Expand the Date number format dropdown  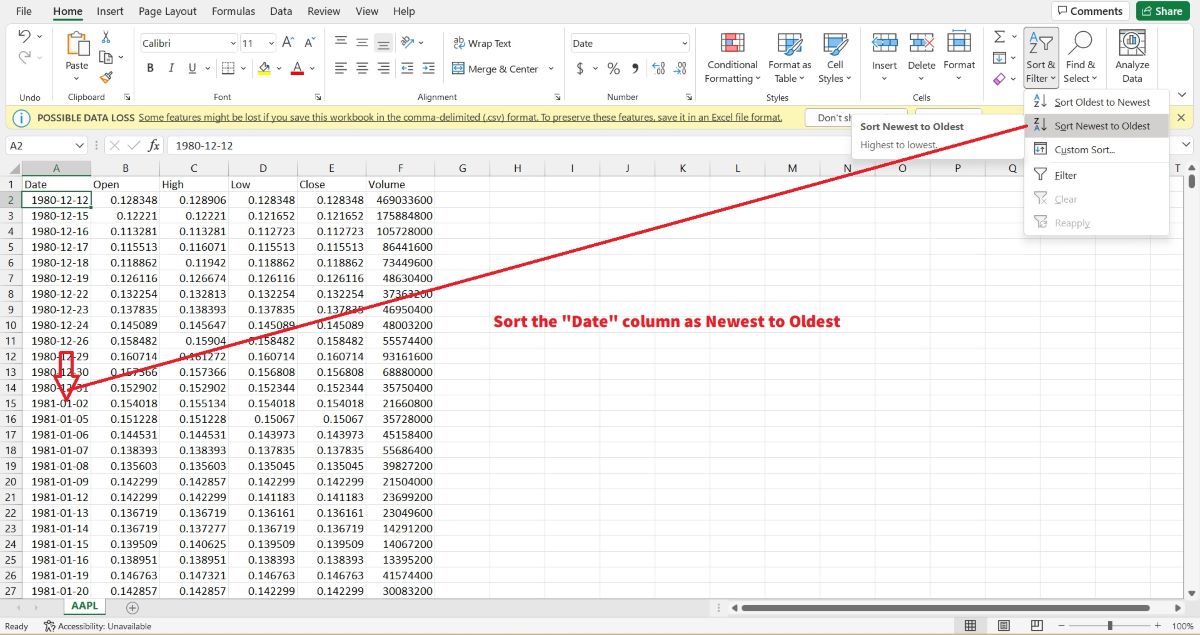pyautogui.click(x=684, y=44)
